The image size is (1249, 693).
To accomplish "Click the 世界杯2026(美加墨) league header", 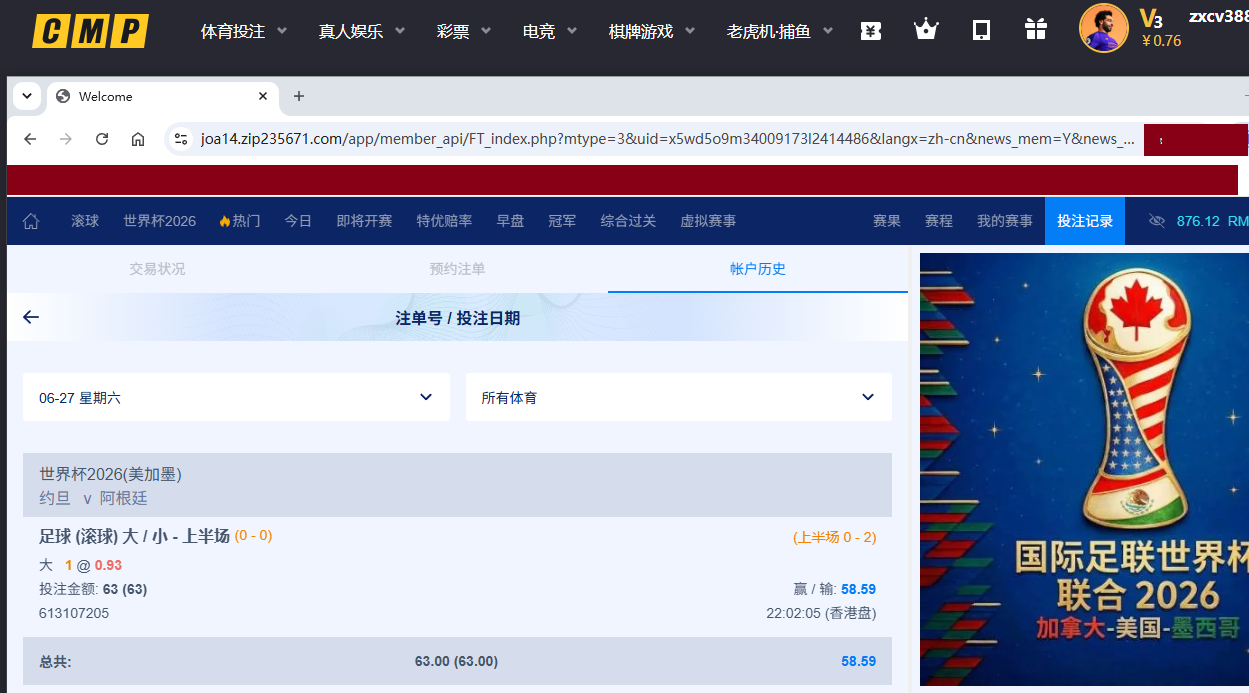I will [110, 474].
